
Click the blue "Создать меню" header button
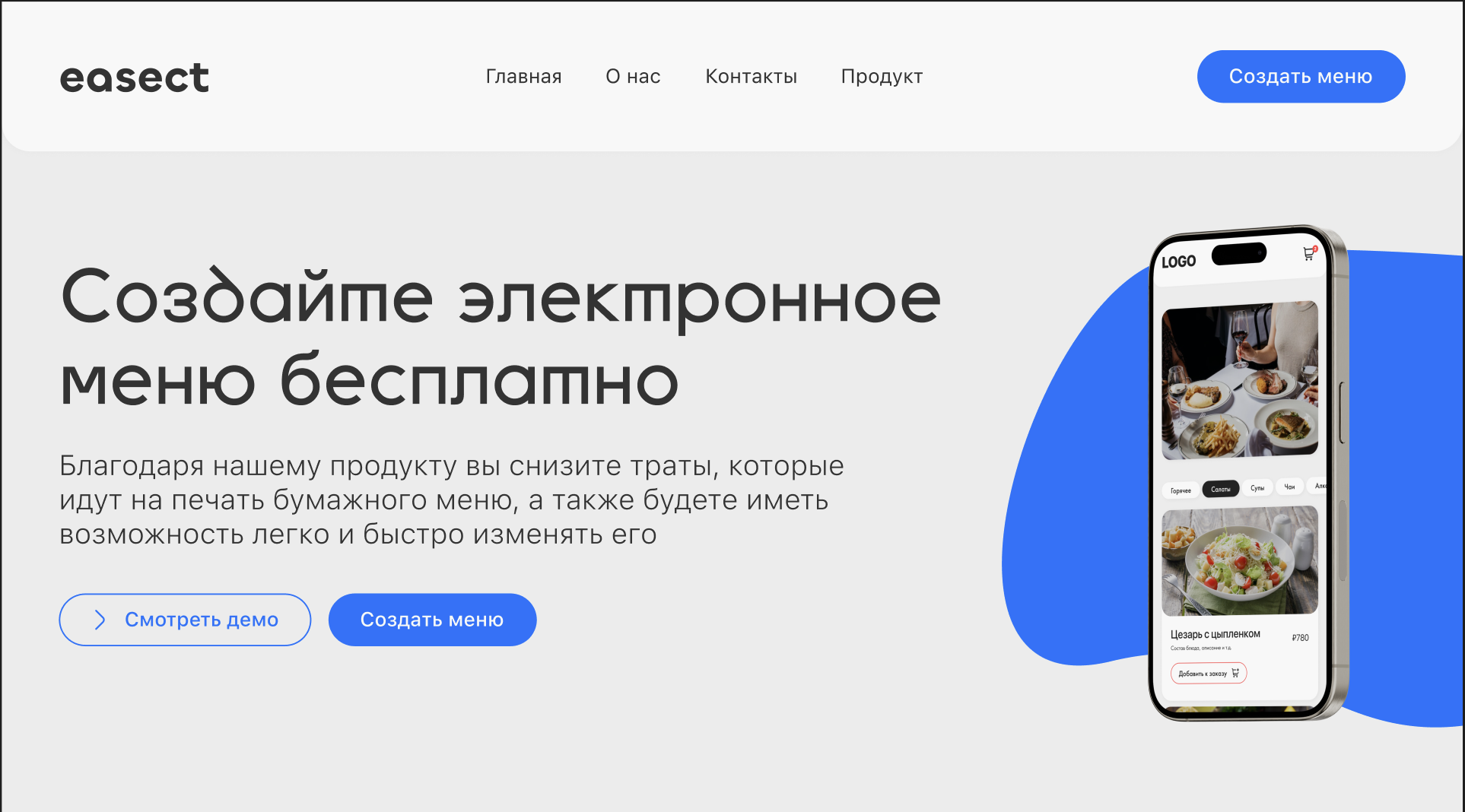click(x=1301, y=76)
